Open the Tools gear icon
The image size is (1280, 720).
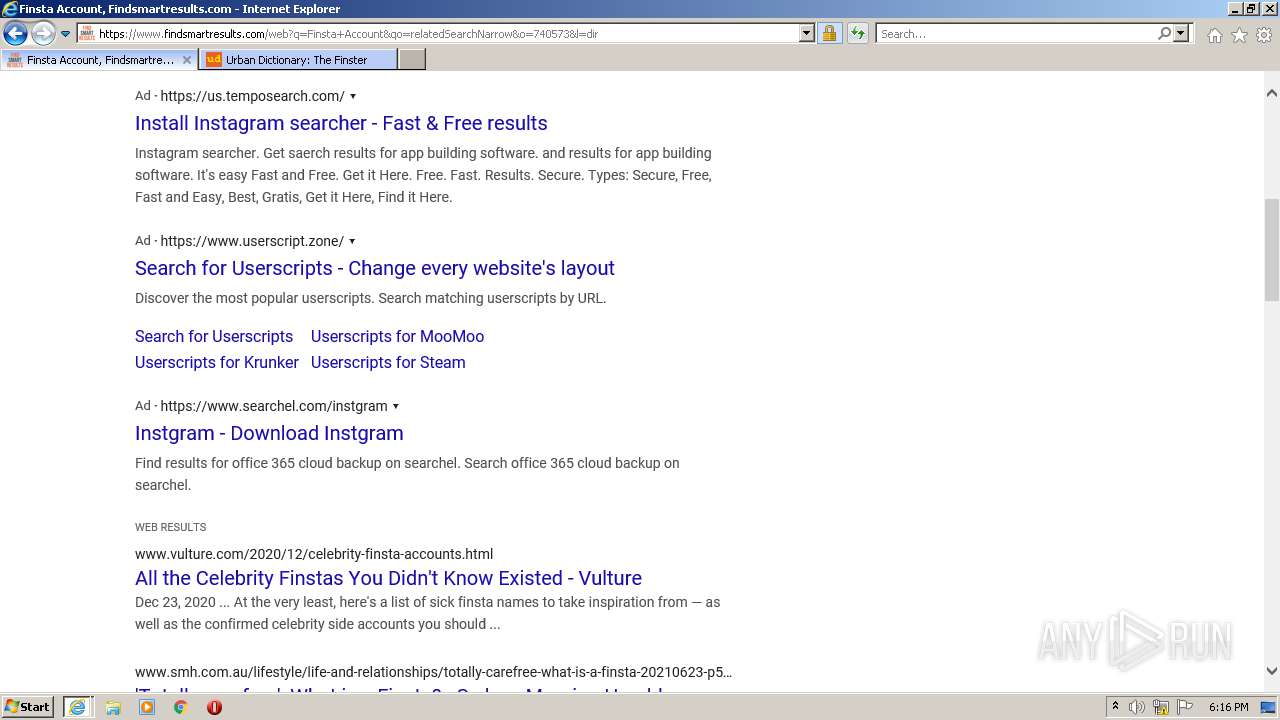coord(1264,35)
